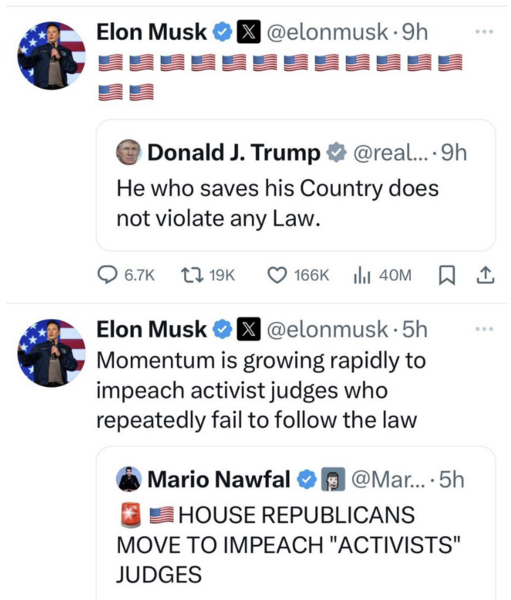Like the tweet showing 166K likes
This screenshot has width=511, height=600.
(277, 275)
